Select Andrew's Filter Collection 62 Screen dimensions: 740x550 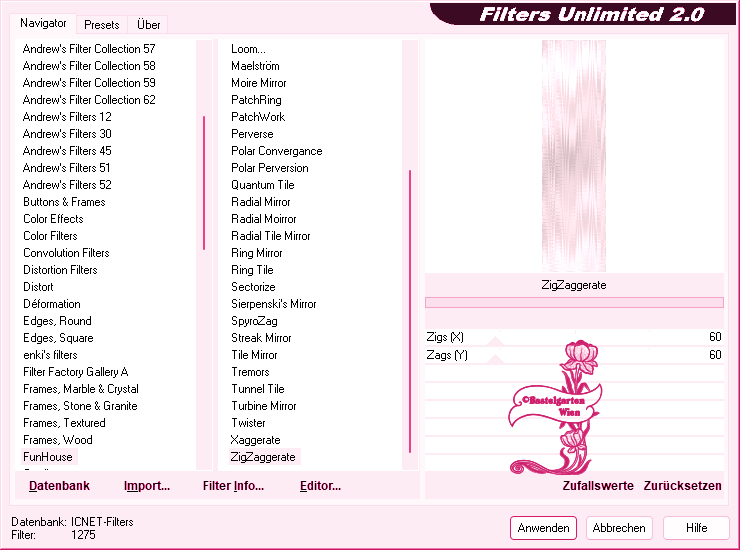[89, 100]
